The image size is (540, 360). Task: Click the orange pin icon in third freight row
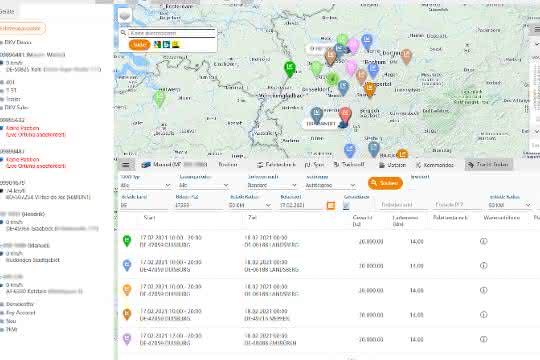click(127, 290)
